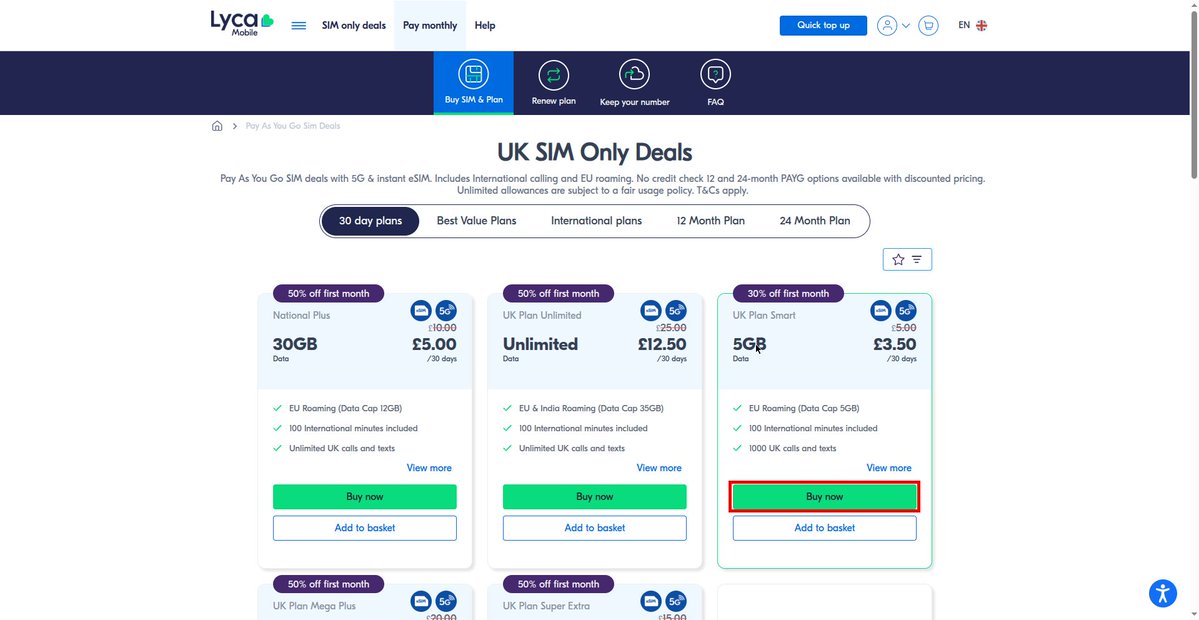This screenshot has width=1199, height=620.
Task: Click eSIM badge on UK Plan Unlimited
Action: pyautogui.click(x=651, y=310)
